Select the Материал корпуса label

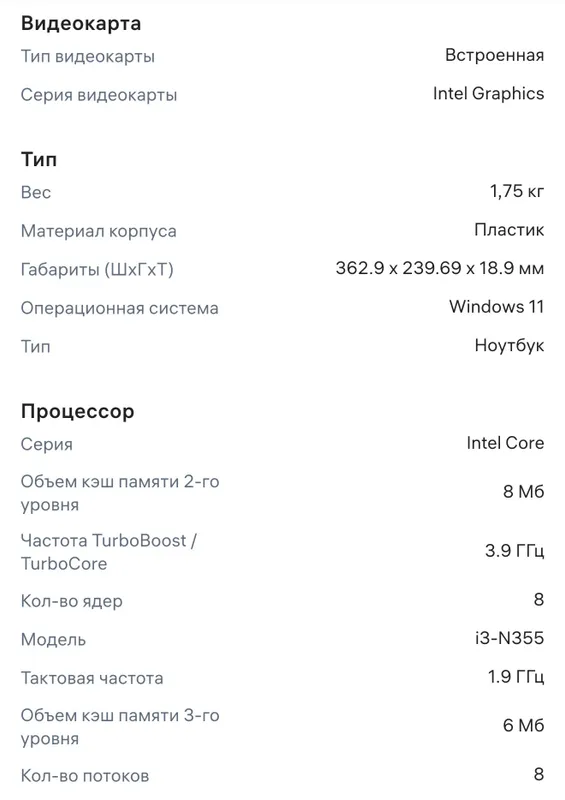point(99,231)
